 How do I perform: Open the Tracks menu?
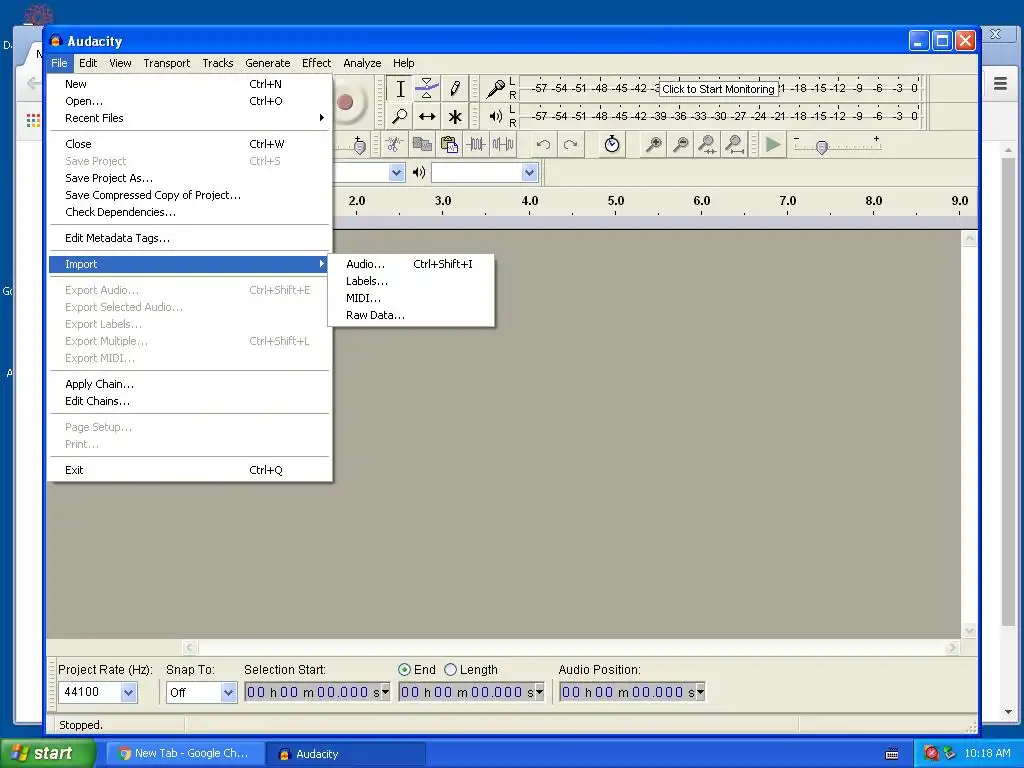[217, 63]
